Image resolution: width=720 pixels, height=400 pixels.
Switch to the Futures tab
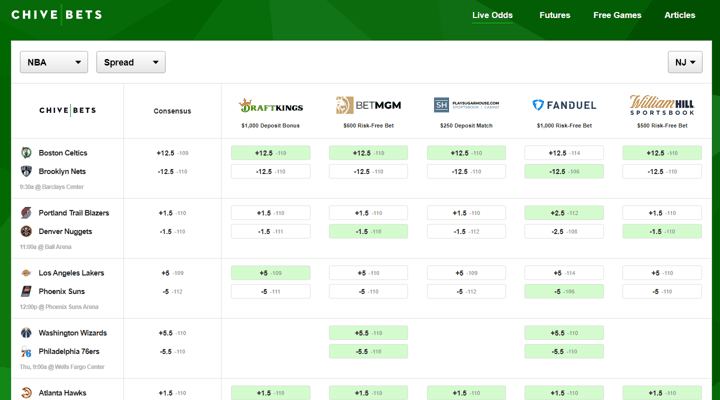pyautogui.click(x=555, y=15)
